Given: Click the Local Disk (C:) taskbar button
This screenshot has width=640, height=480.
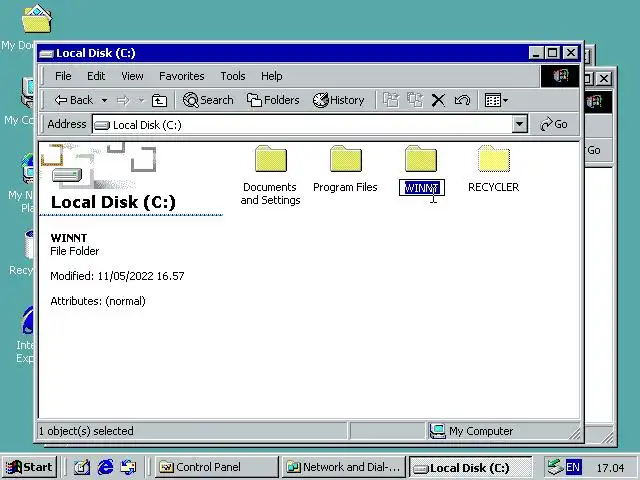Looking at the screenshot, I should [x=470, y=467].
